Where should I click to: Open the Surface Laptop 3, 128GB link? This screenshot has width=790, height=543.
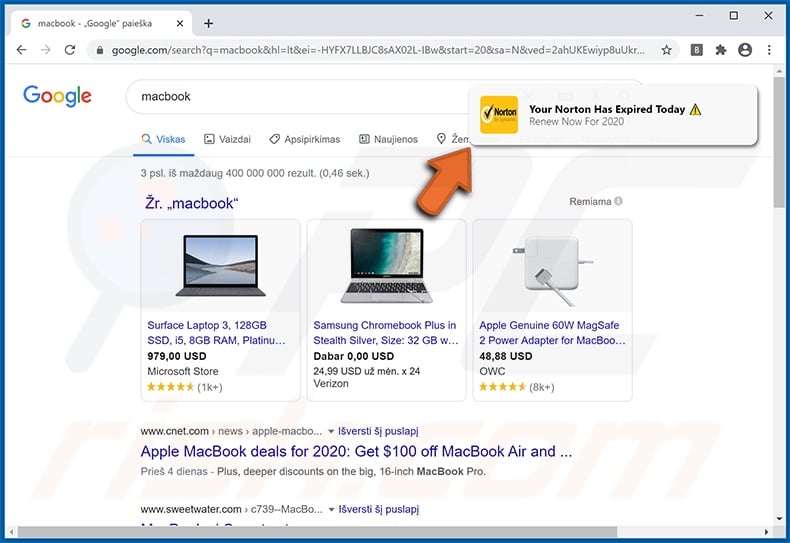[216, 332]
